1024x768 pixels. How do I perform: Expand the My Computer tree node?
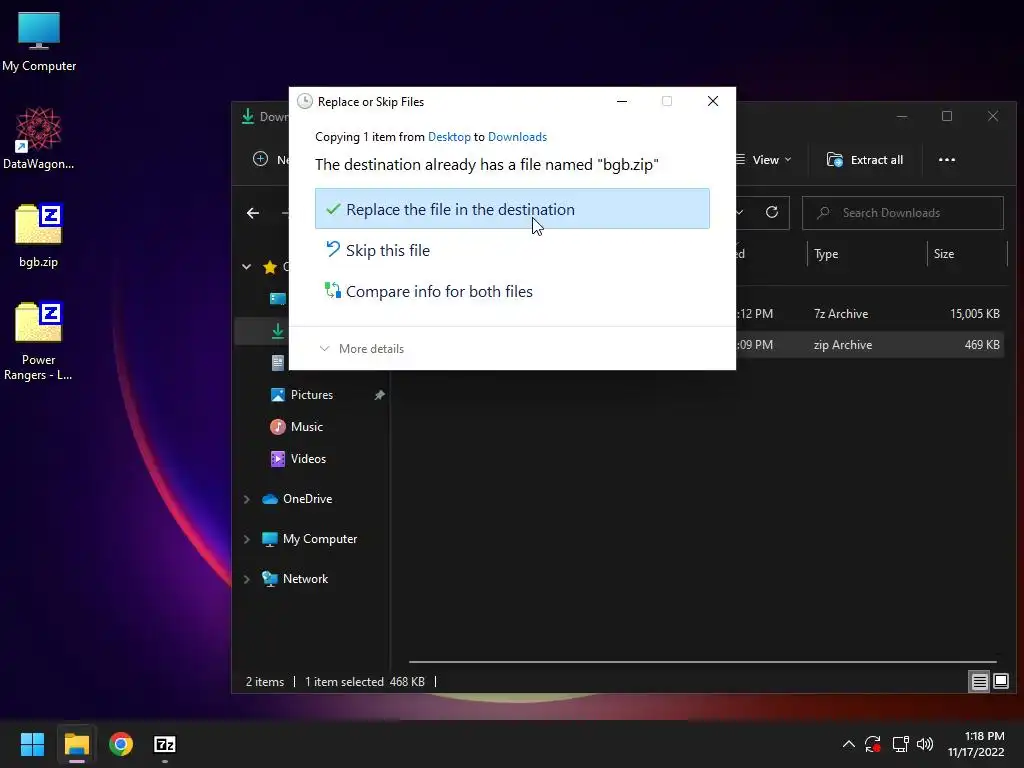(247, 539)
